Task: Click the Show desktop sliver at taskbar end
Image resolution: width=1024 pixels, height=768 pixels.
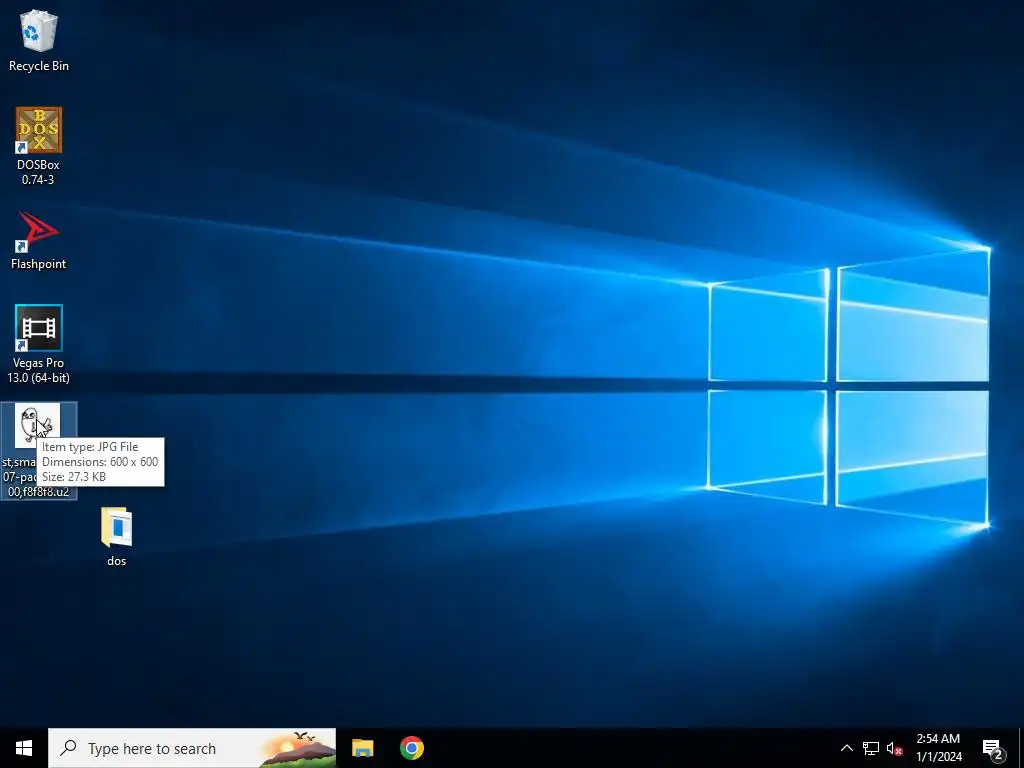Action: pyautogui.click(x=1020, y=748)
